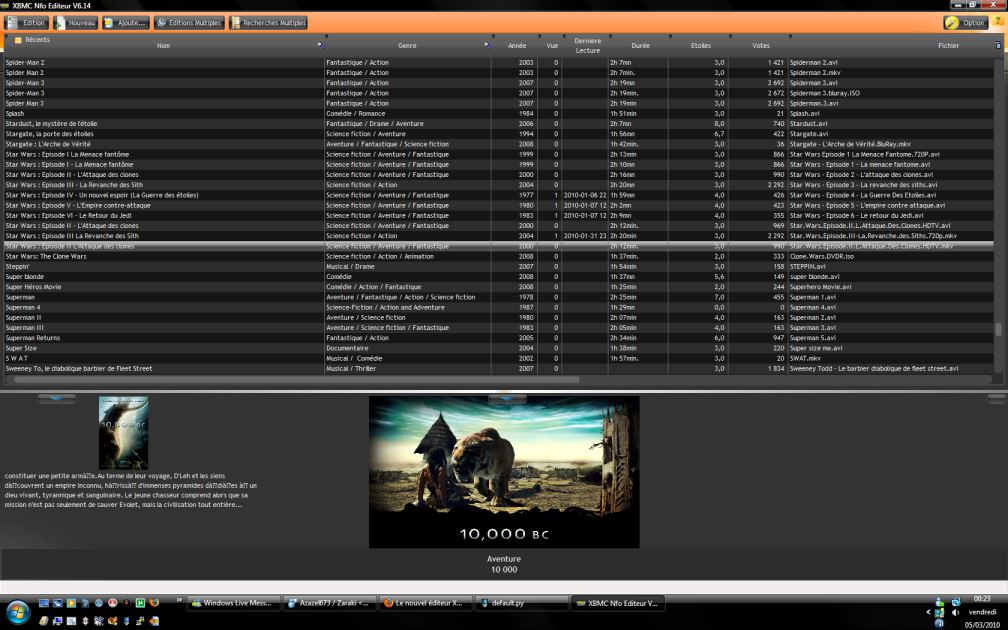Screen dimensions: 1008x630
Task: Collapse the poster panel using its top handle
Action: 57,399
